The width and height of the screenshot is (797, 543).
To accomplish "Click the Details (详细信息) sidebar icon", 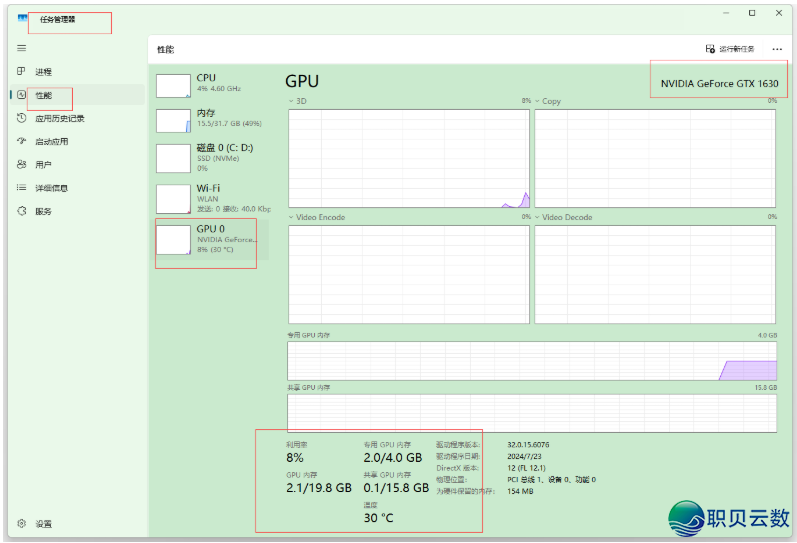I will [x=21, y=188].
